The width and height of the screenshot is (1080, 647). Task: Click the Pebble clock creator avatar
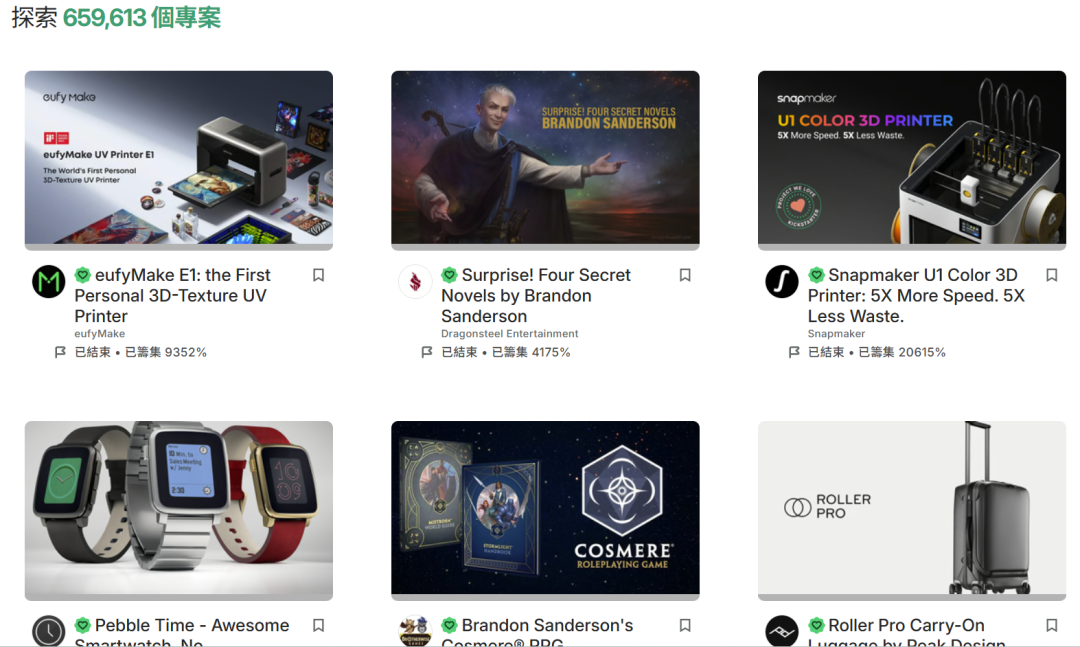click(x=49, y=630)
